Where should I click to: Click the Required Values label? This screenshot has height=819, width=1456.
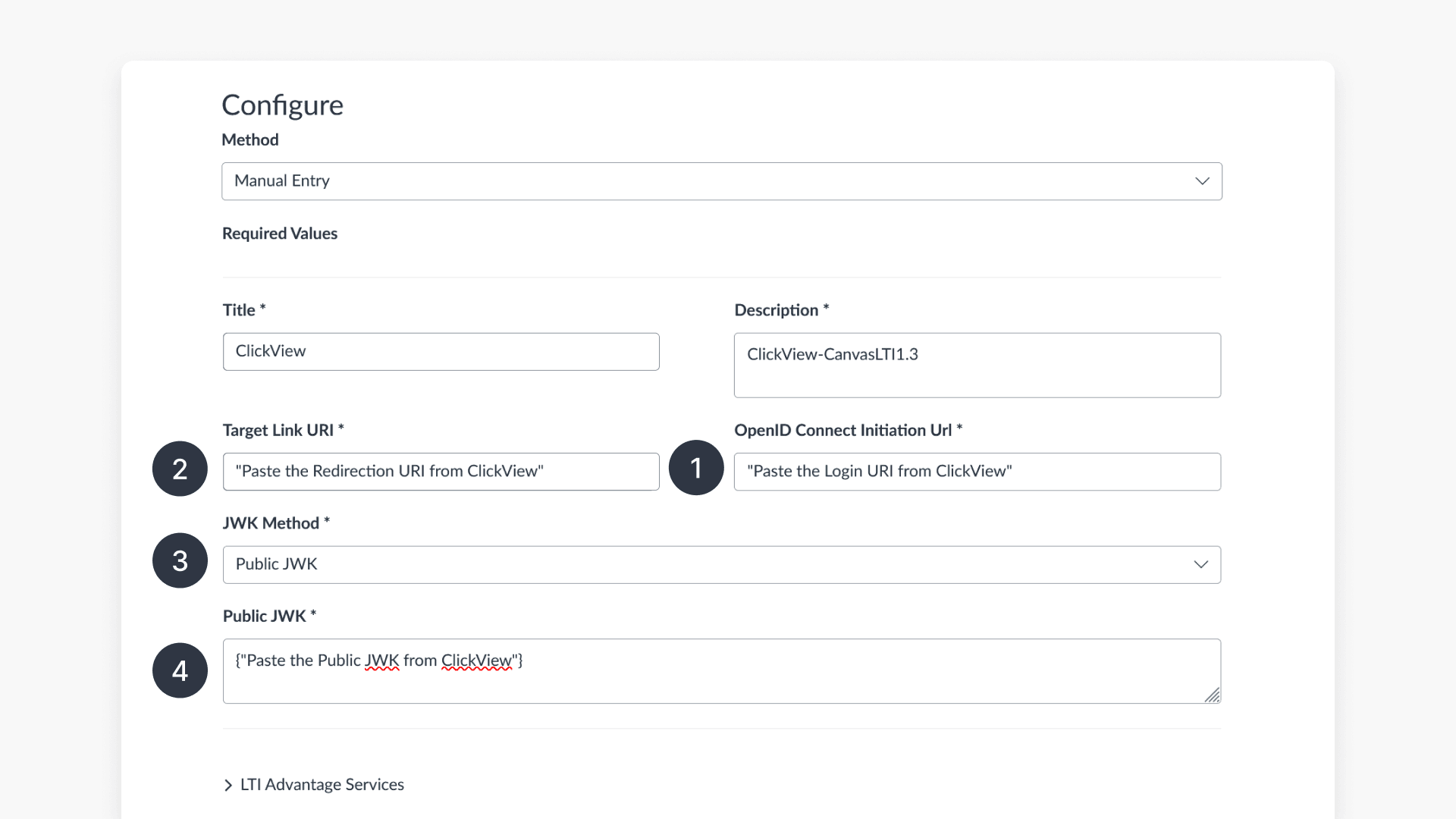[279, 233]
